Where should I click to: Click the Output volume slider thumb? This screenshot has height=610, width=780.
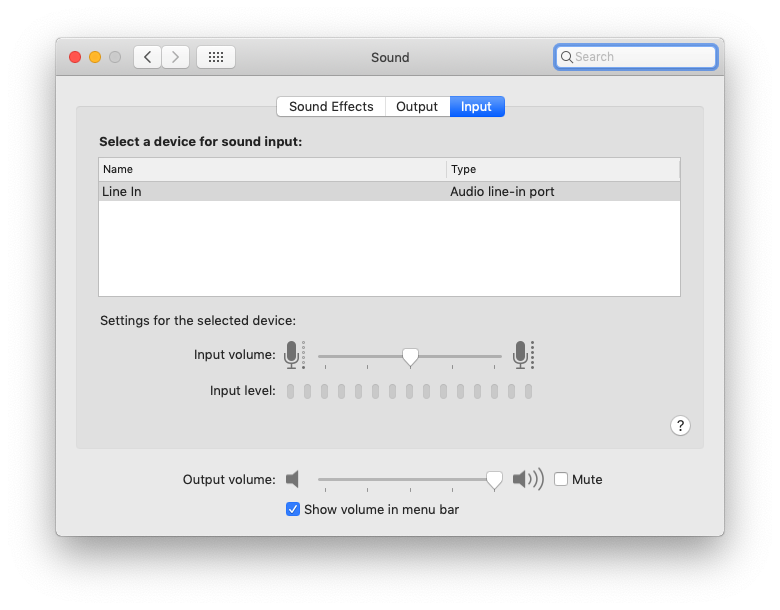click(x=494, y=480)
